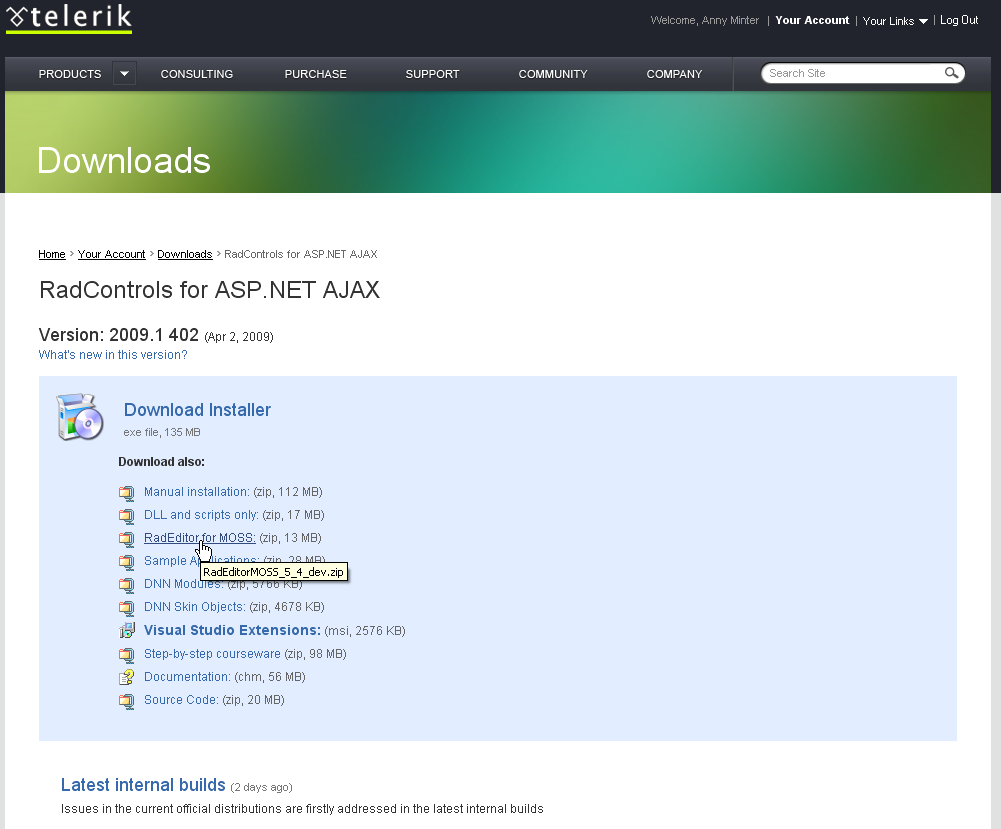Click the Log Out link
This screenshot has width=1001, height=829.
[959, 20]
